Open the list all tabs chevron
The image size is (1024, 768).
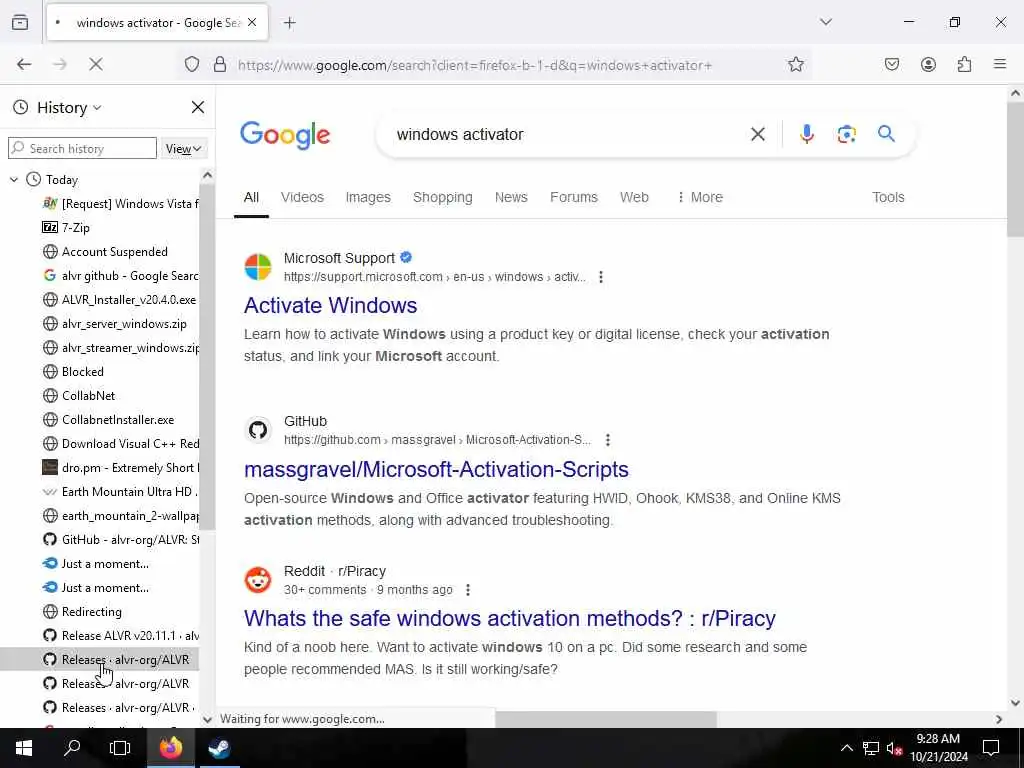826,22
